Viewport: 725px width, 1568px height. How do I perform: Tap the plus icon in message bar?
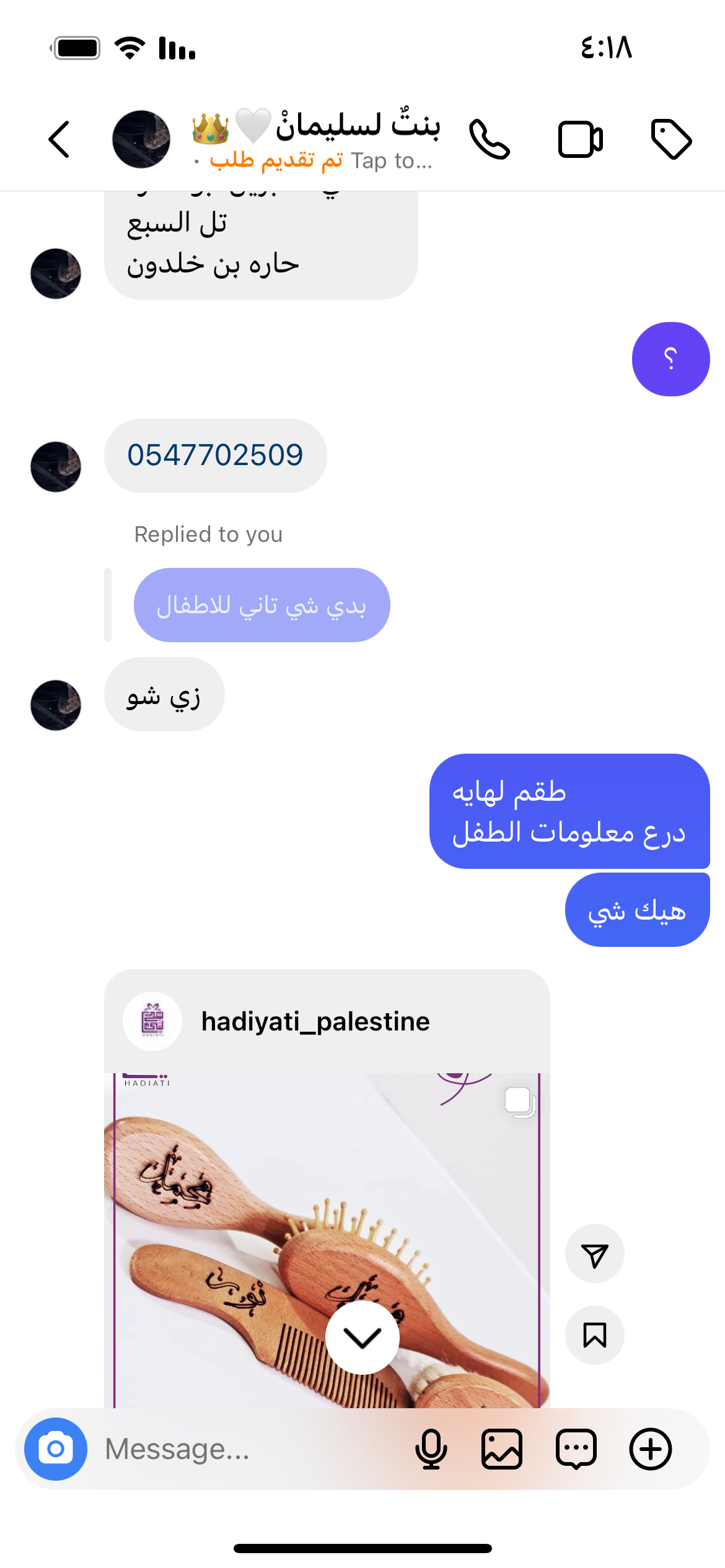click(651, 1449)
